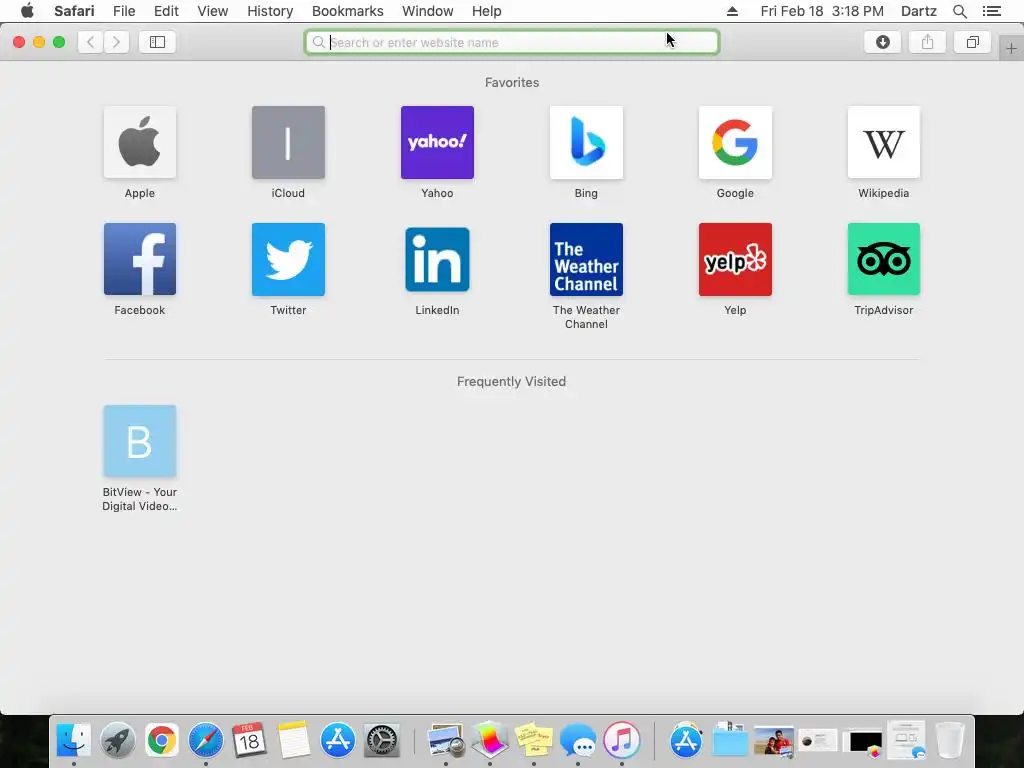Open App Store next to System Preferences

click(338, 741)
